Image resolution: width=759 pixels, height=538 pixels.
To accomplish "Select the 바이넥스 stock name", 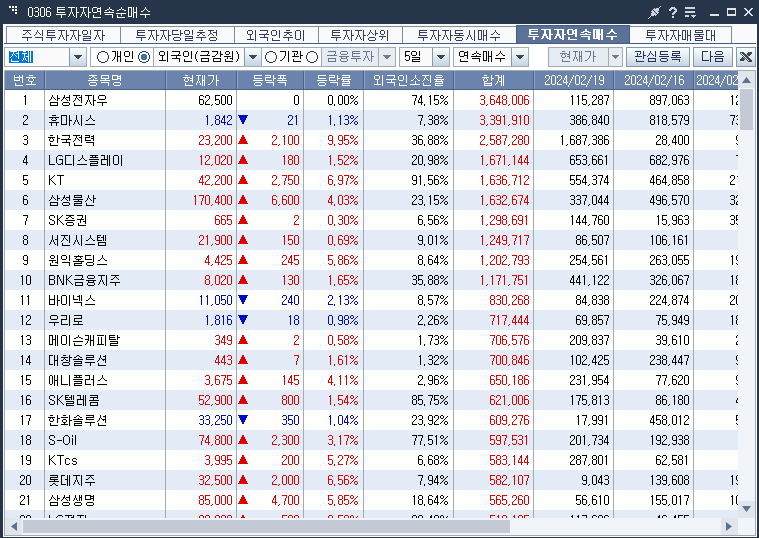I will pos(72,300).
